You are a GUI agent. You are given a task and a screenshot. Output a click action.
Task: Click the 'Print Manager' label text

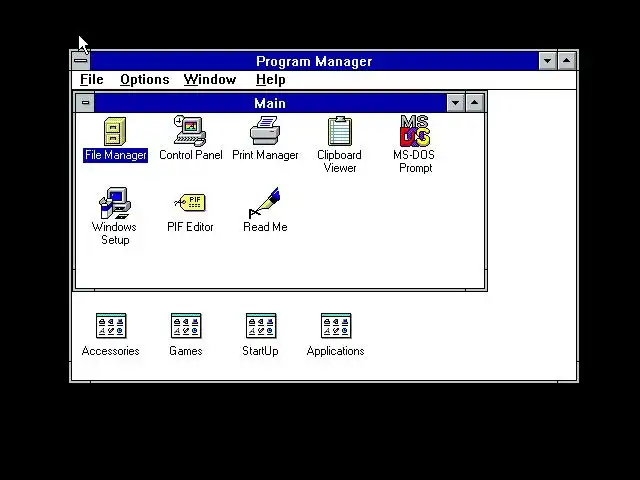[265, 155]
